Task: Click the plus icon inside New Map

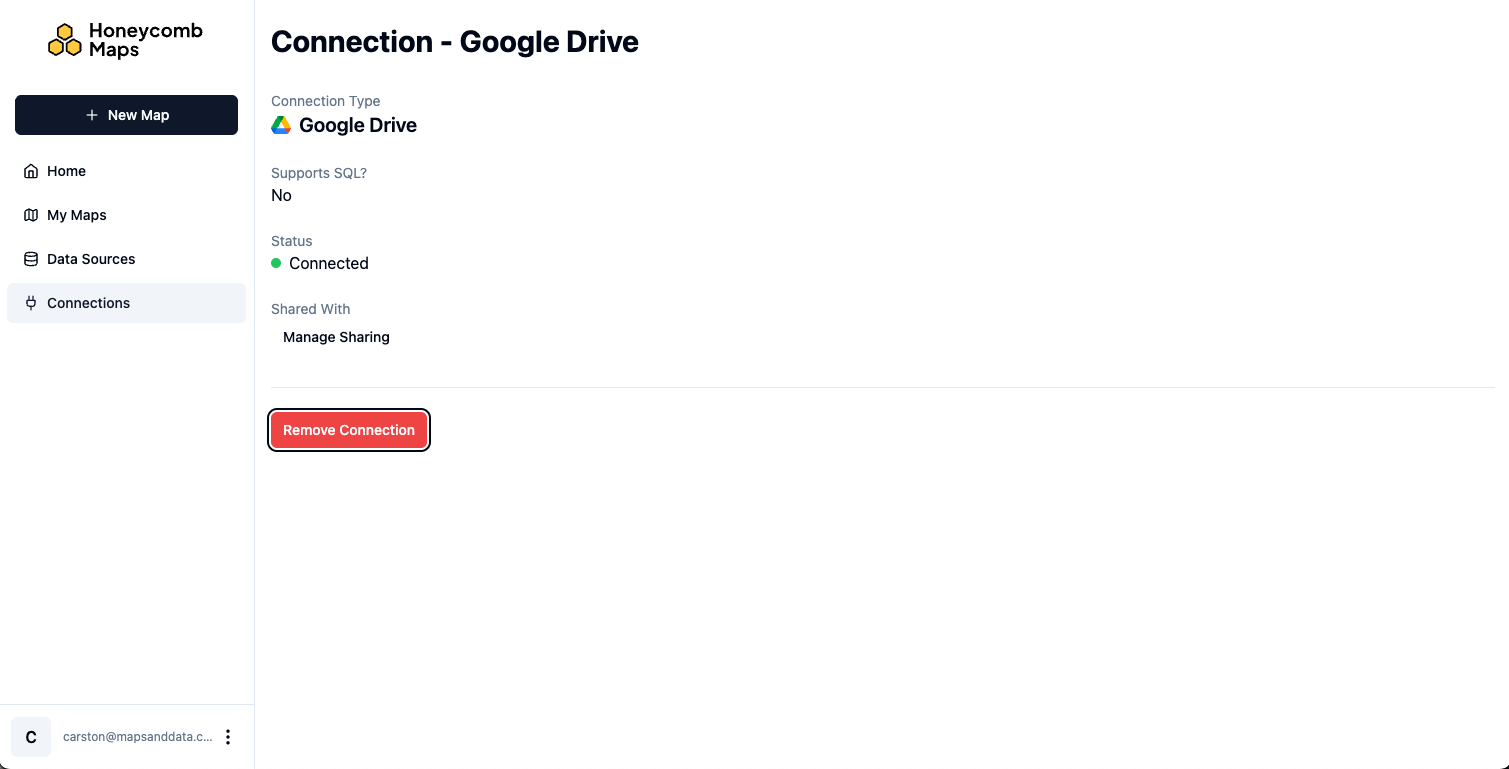Action: click(x=92, y=115)
